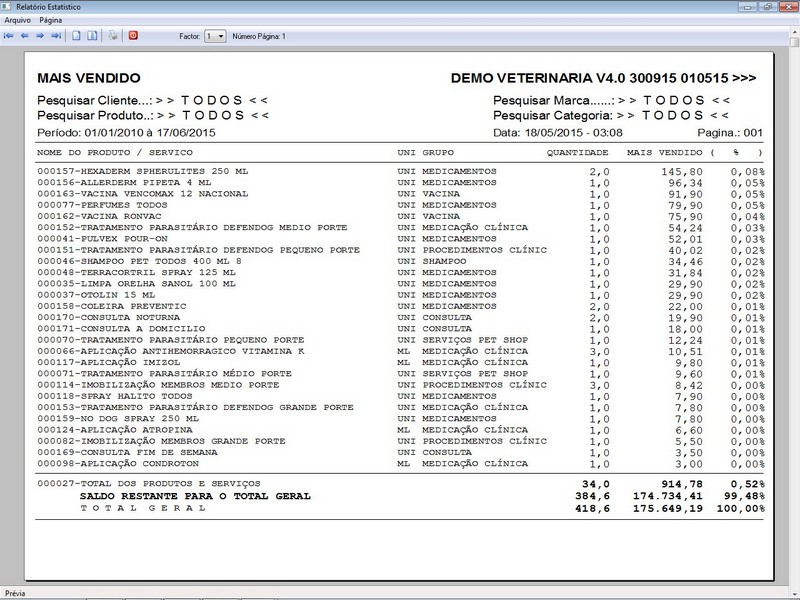Click the value 145,80 for Hexaderm
Image resolution: width=800 pixels, height=600 pixels.
(682, 172)
